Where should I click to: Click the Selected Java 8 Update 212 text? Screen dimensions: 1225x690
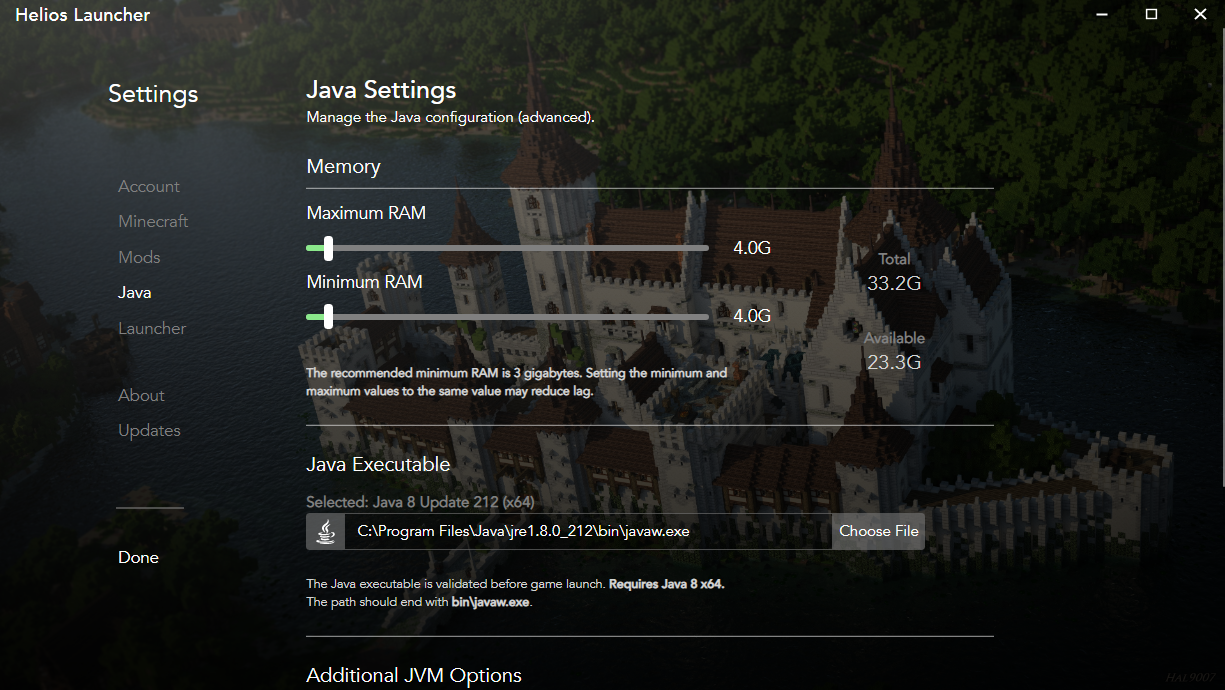[x=420, y=502]
